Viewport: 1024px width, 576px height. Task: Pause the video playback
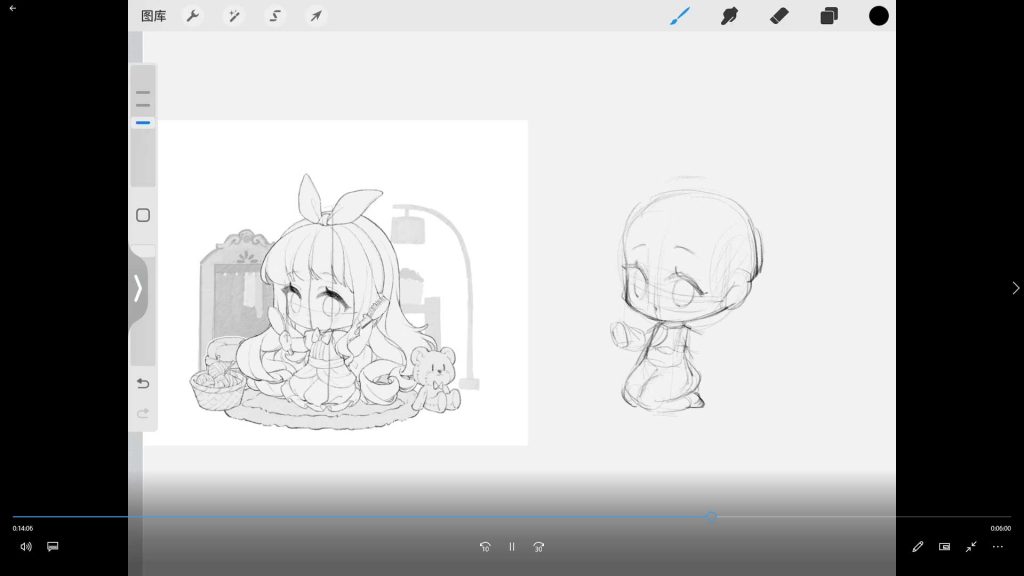512,547
